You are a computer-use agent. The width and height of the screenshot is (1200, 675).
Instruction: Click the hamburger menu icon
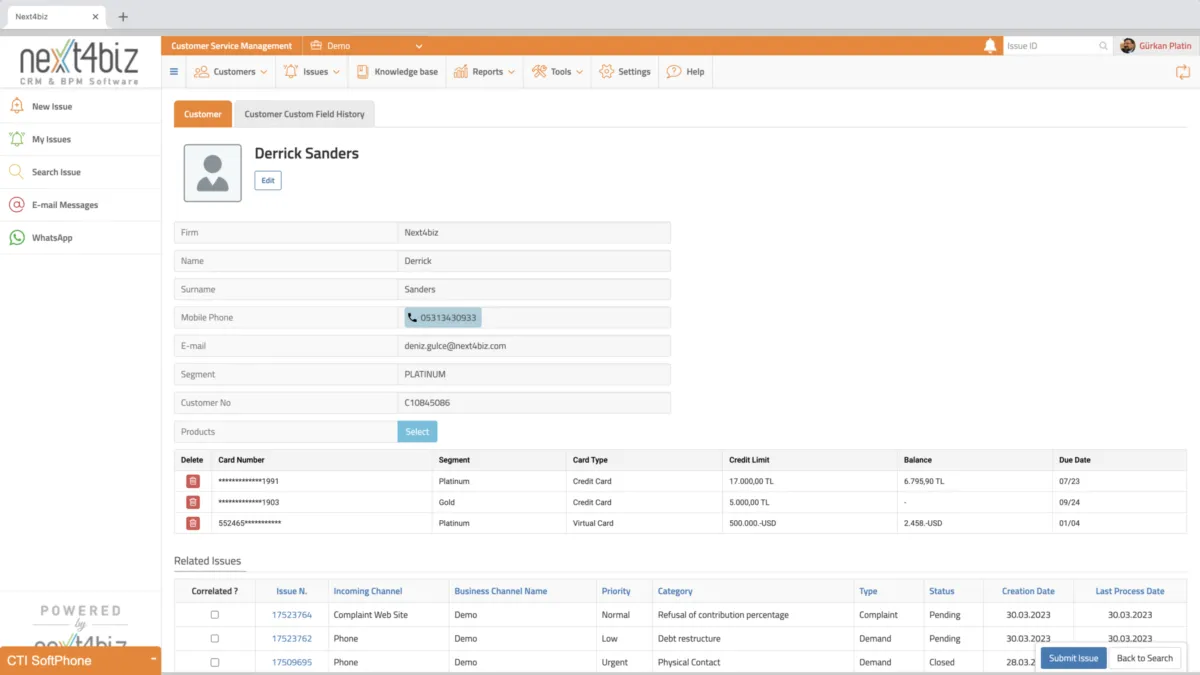174,72
